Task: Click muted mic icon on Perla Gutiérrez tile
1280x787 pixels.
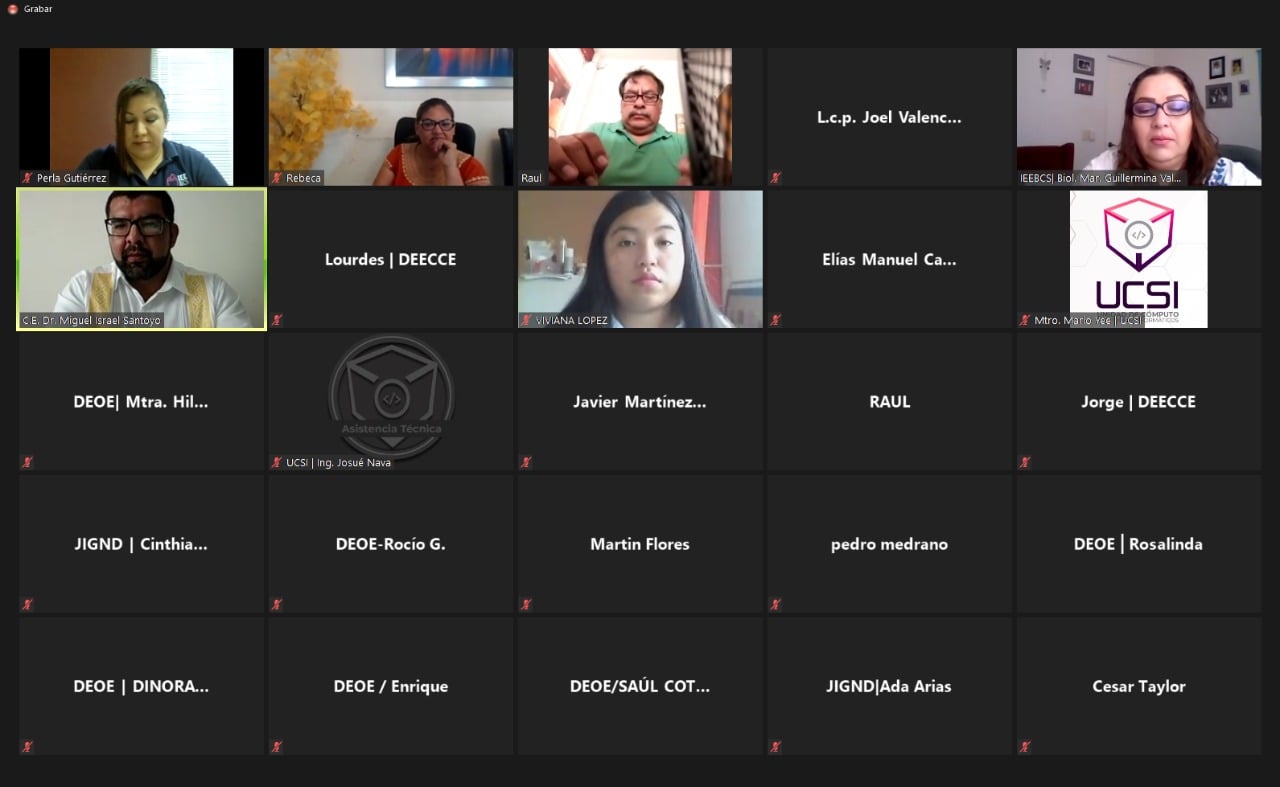Action: pyautogui.click(x=28, y=178)
